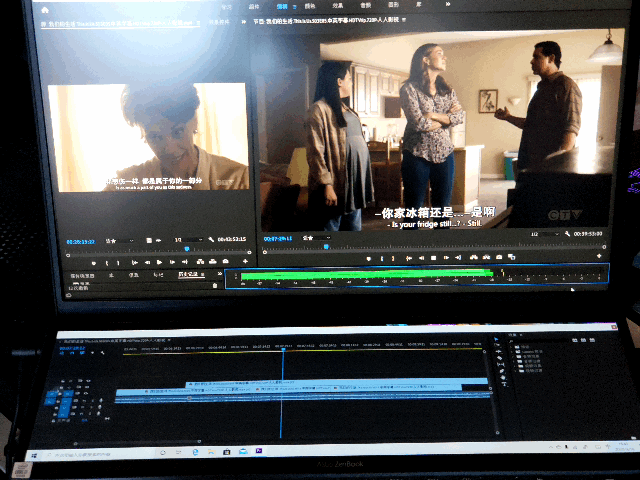Viewport: 640px width, 480px height.
Task: Click the Lift button in Program monitor
Action: (473, 257)
